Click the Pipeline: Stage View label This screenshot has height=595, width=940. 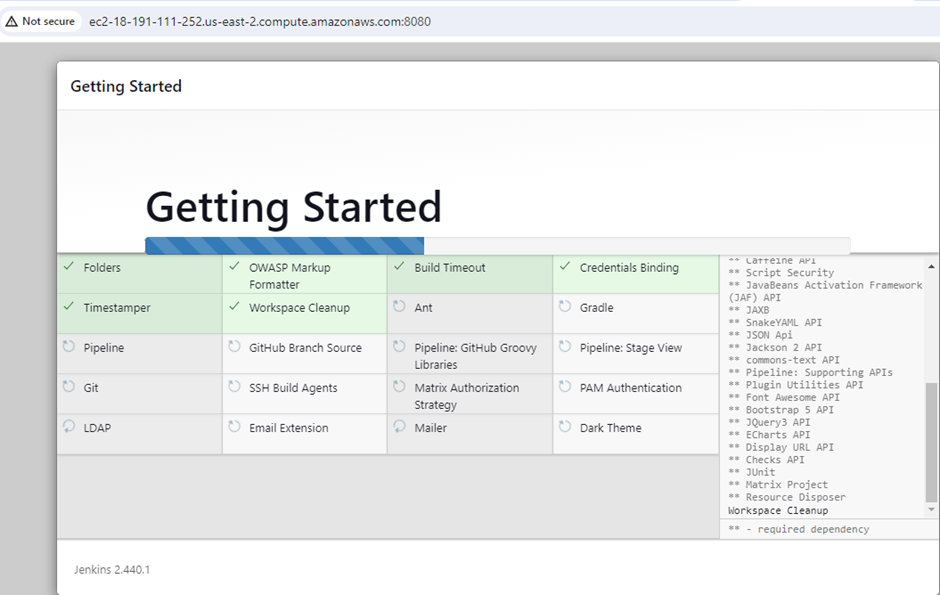[631, 348]
